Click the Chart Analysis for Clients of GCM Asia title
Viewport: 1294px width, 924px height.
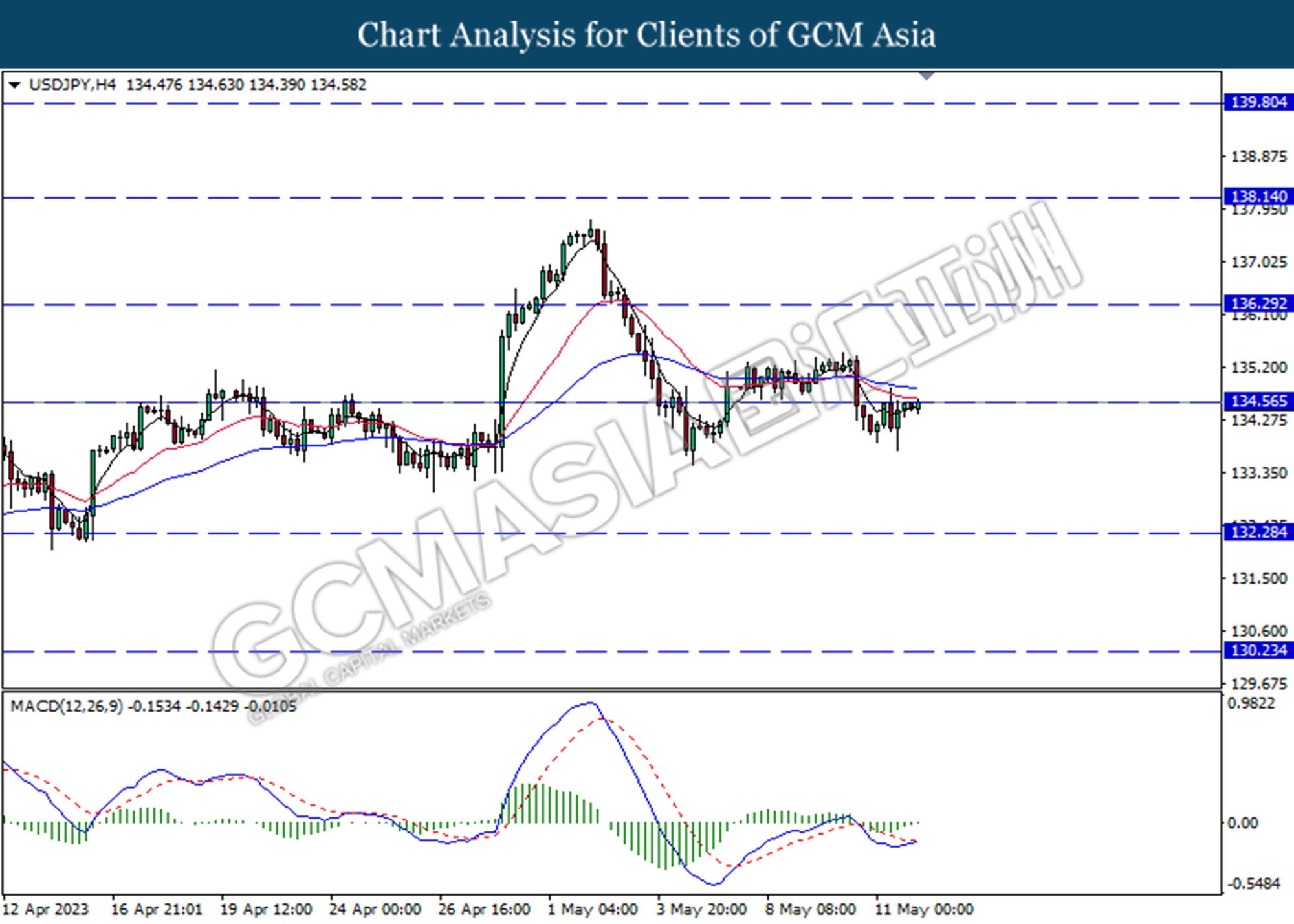click(647, 35)
